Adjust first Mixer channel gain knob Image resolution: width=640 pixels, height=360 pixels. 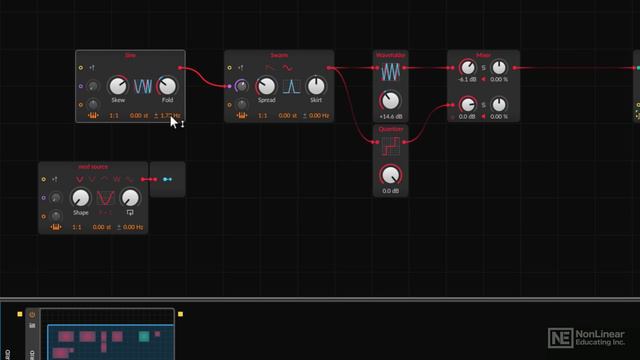coord(467,68)
